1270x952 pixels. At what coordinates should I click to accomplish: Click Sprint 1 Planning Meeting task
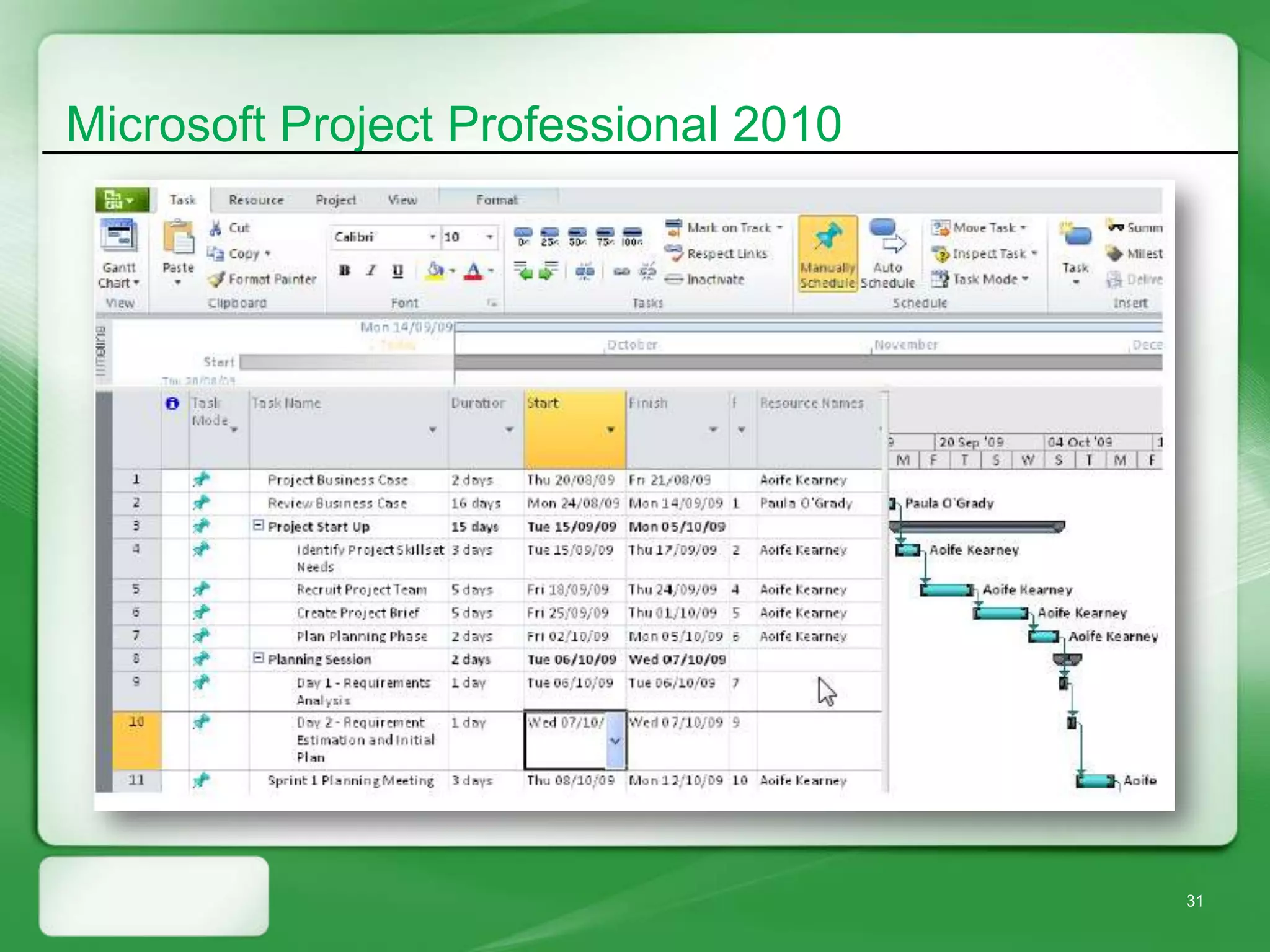pos(350,781)
